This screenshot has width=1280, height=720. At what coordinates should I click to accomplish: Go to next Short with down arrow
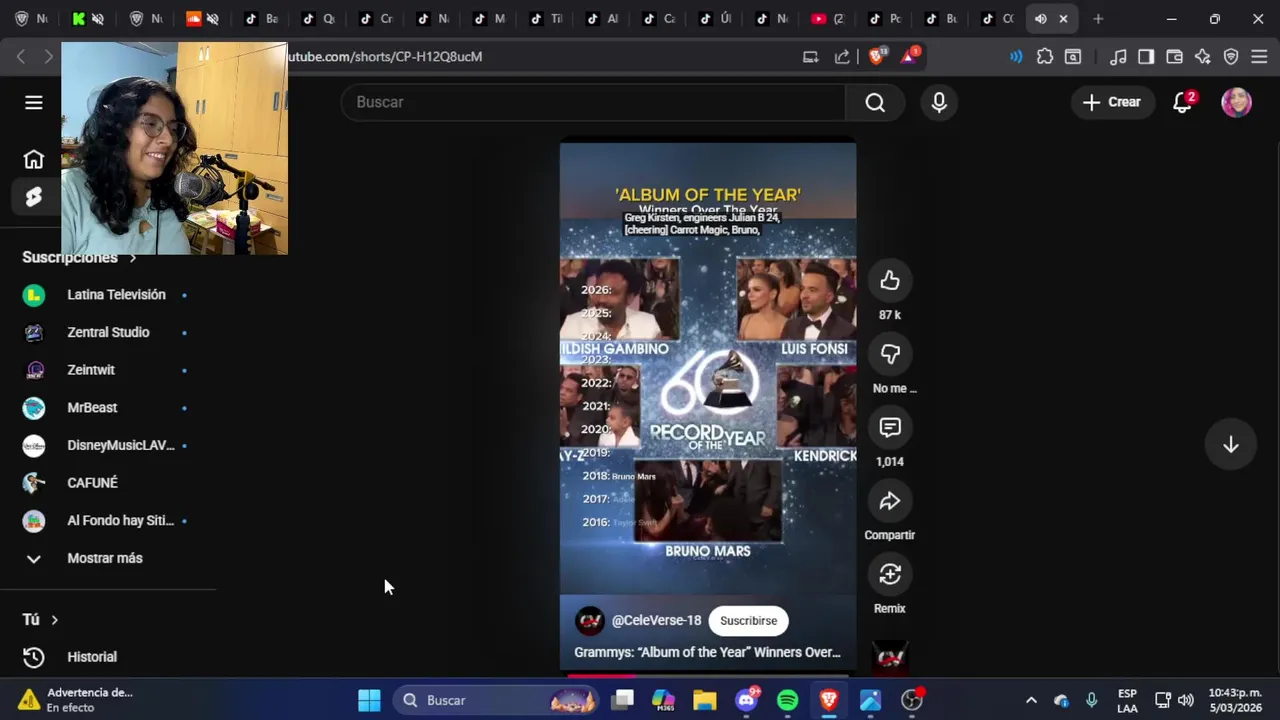pyautogui.click(x=1231, y=445)
